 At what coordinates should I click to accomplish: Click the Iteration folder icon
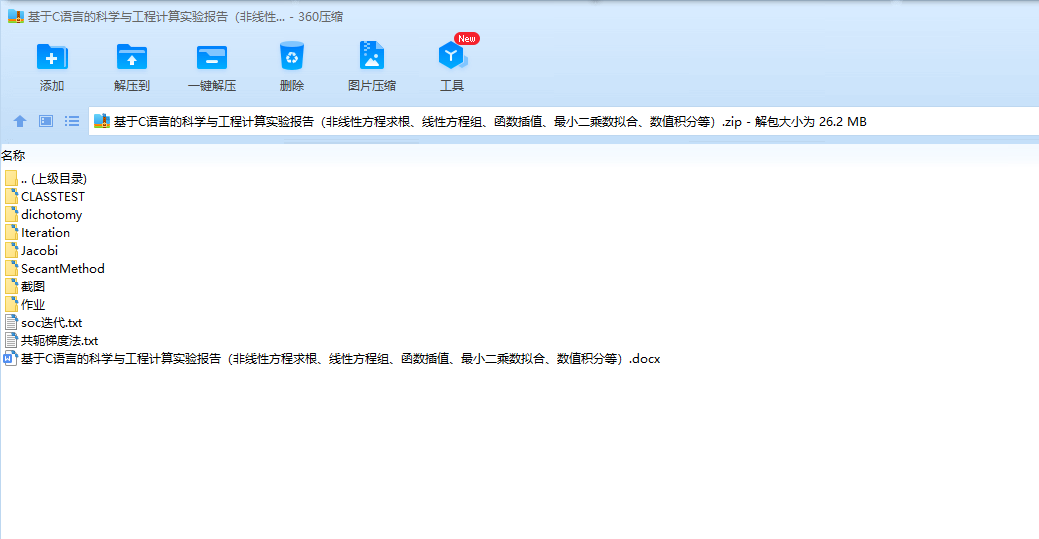(x=11, y=232)
